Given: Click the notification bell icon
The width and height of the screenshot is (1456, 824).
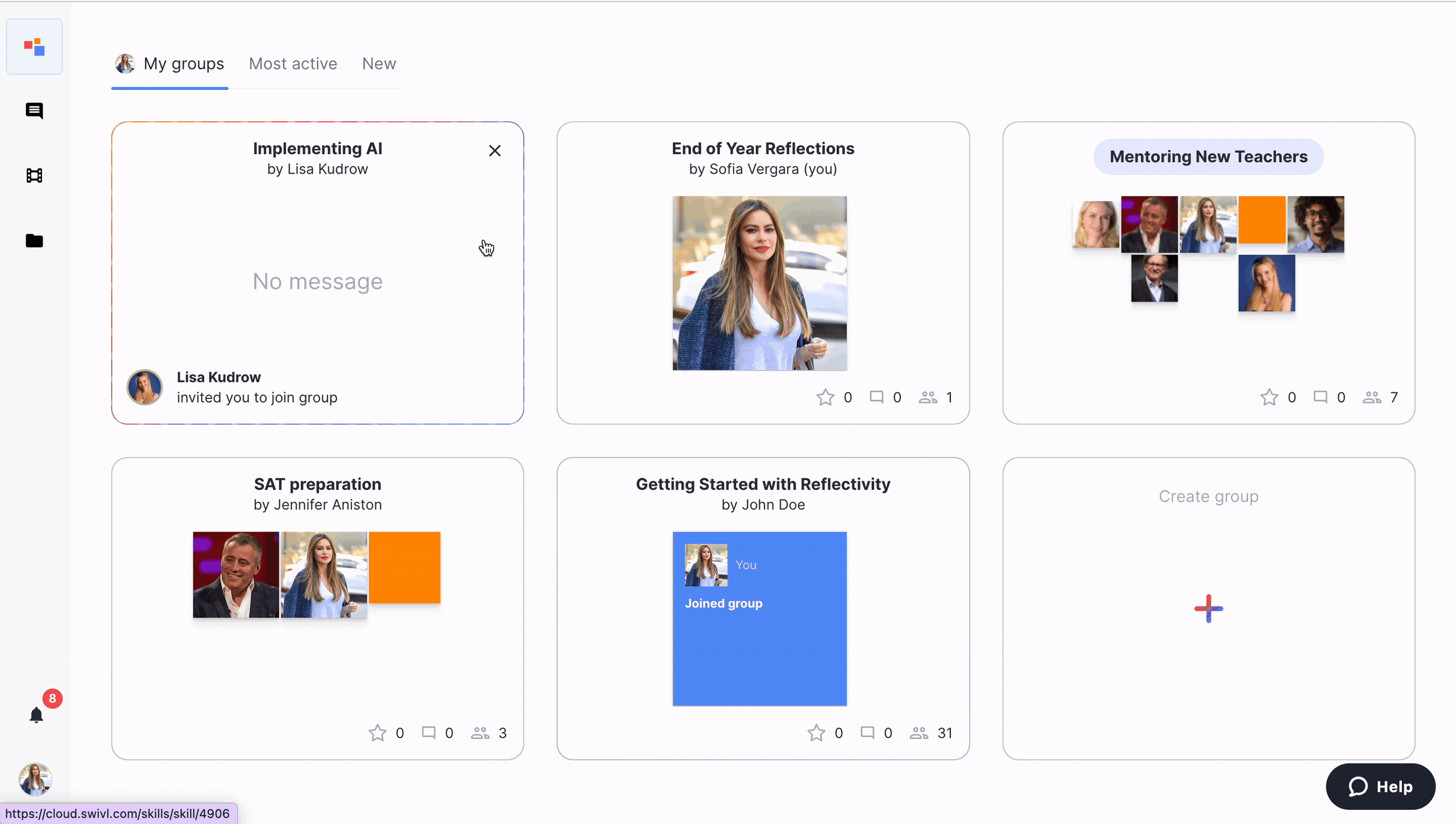Looking at the screenshot, I should point(35,713).
